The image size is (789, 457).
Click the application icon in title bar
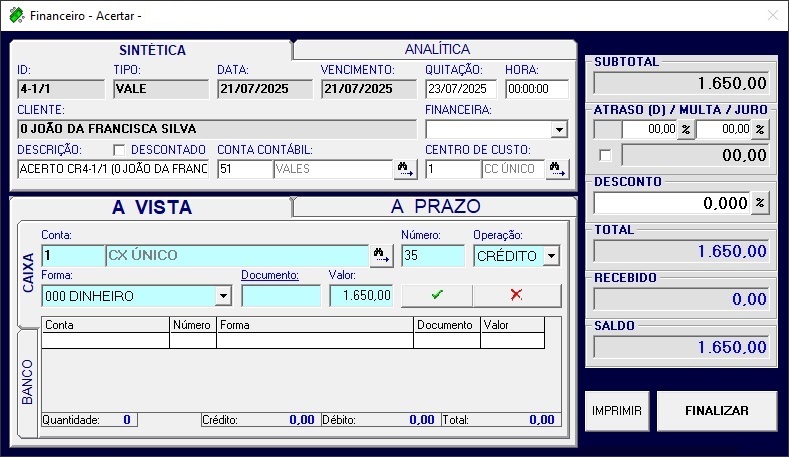tap(17, 16)
